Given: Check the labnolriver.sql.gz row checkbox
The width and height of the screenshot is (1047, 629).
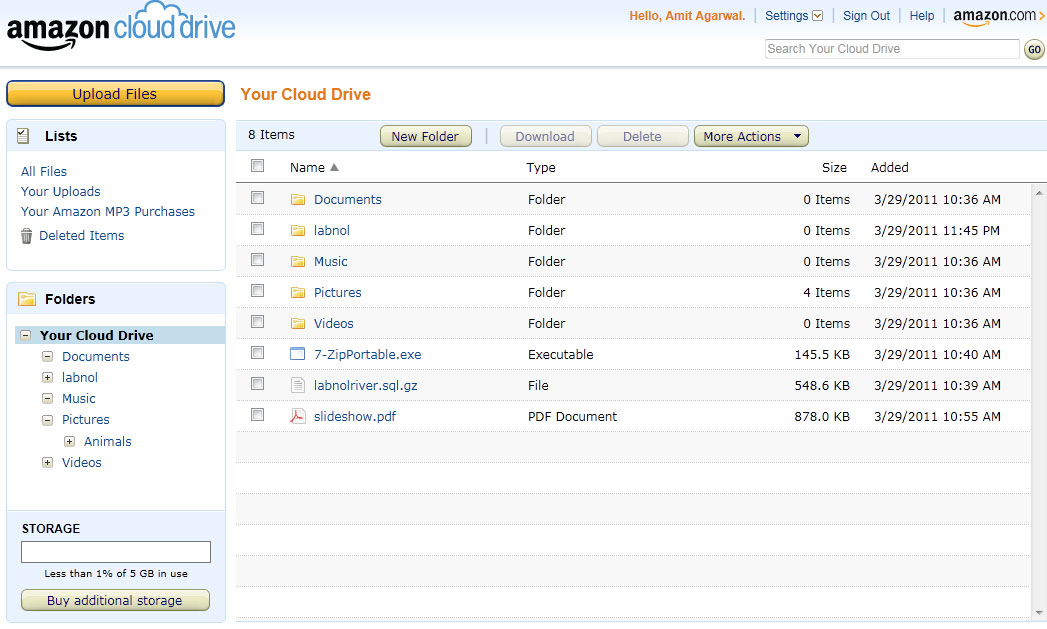Looking at the screenshot, I should tap(258, 384).
